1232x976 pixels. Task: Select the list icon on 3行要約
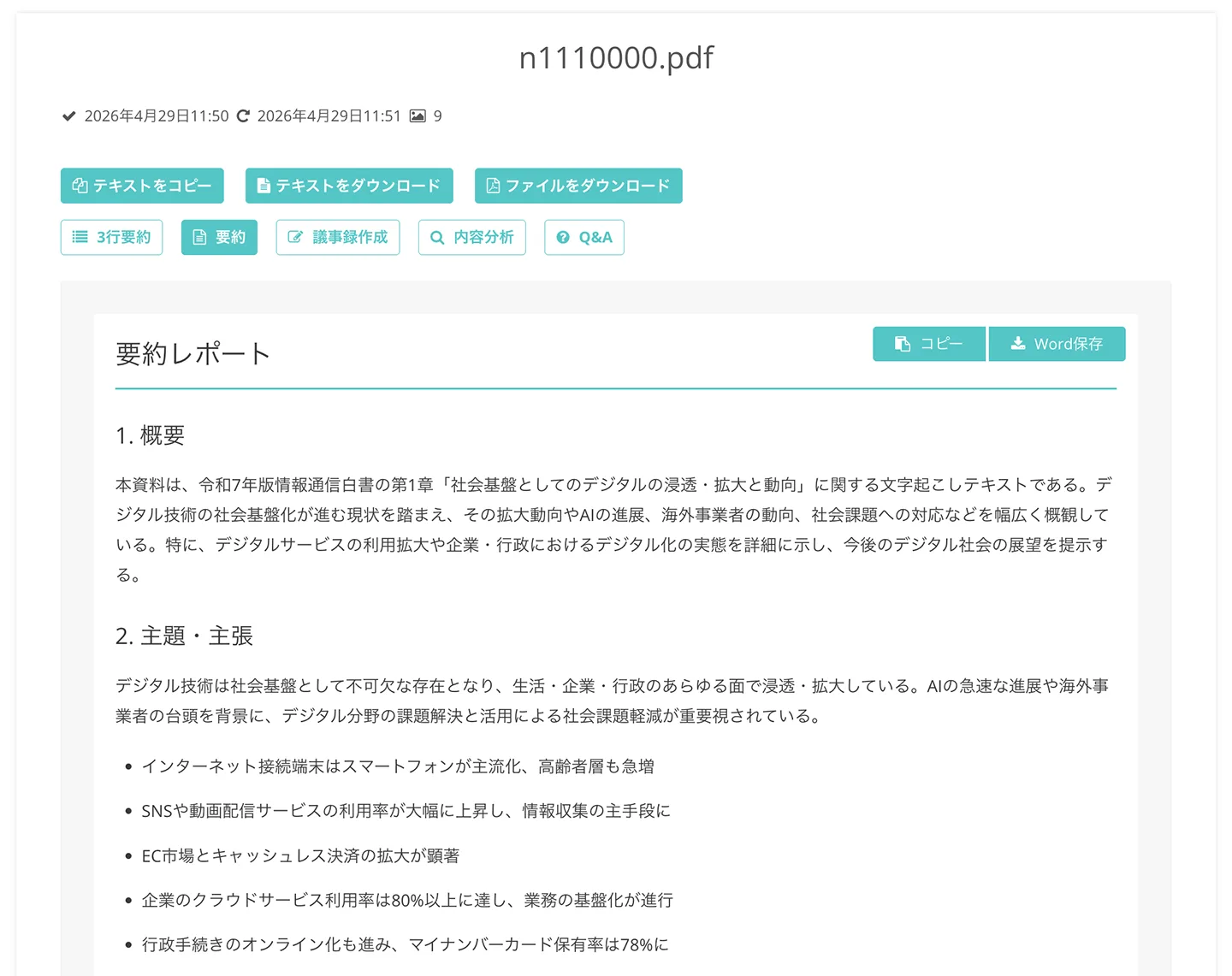click(x=81, y=237)
